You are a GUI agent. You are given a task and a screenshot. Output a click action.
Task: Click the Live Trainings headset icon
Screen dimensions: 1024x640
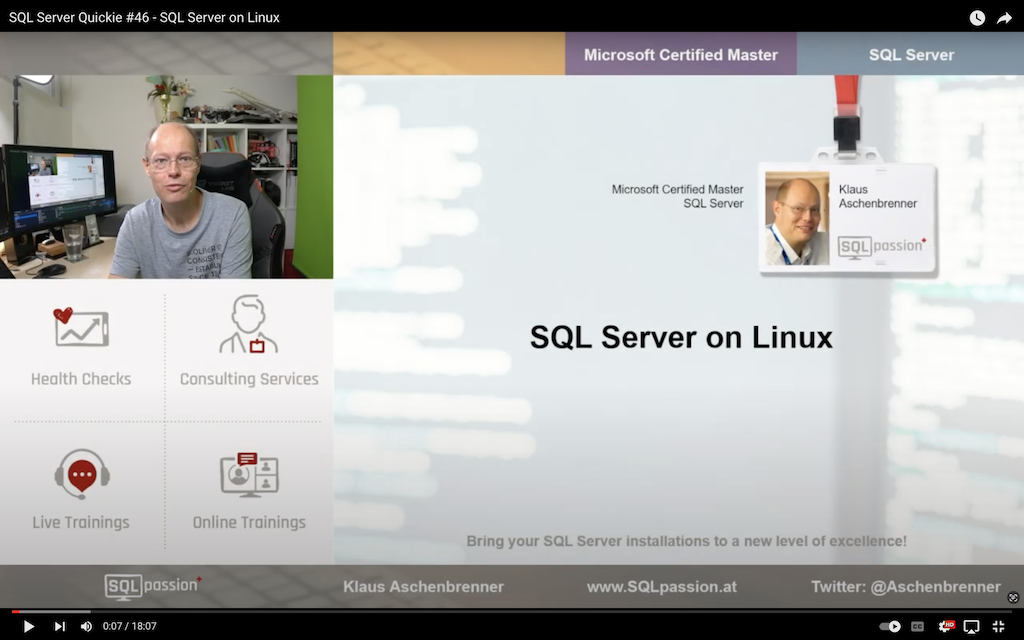pyautogui.click(x=82, y=473)
